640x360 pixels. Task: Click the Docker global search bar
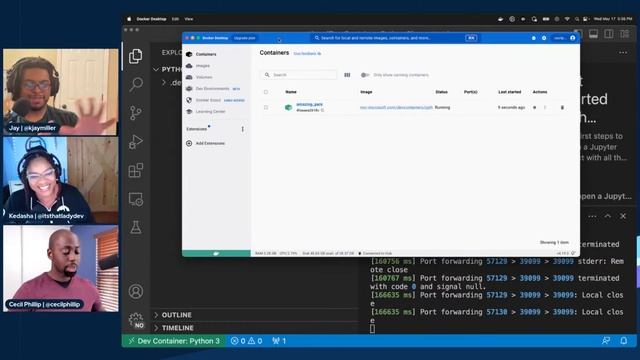pos(395,38)
